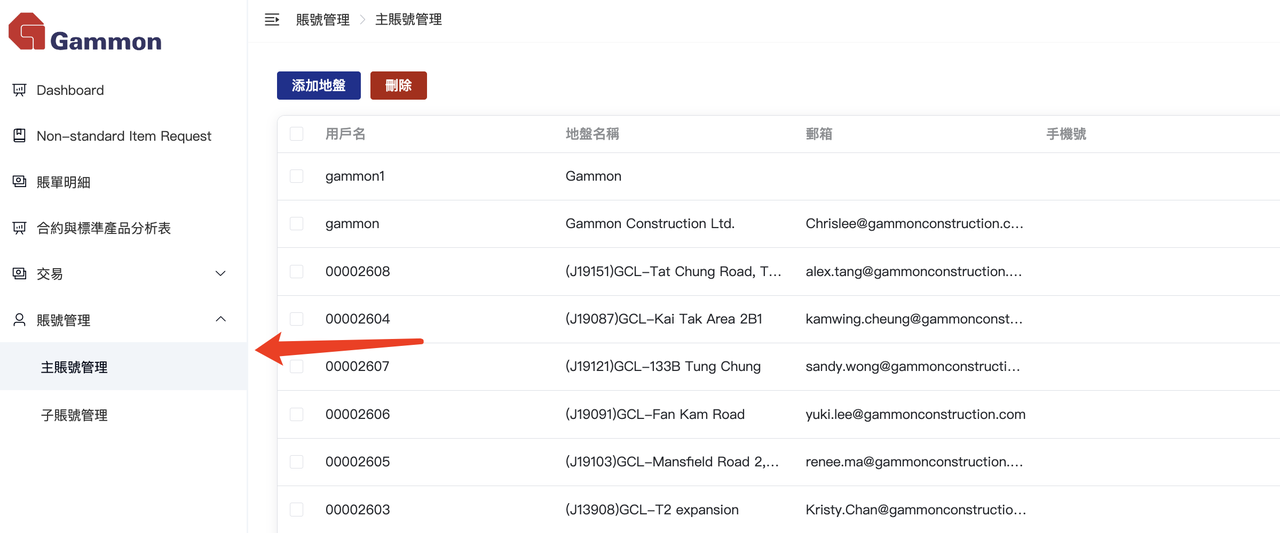The image size is (1280, 533).
Task: Click the 添加地盤 button
Action: coord(318,86)
